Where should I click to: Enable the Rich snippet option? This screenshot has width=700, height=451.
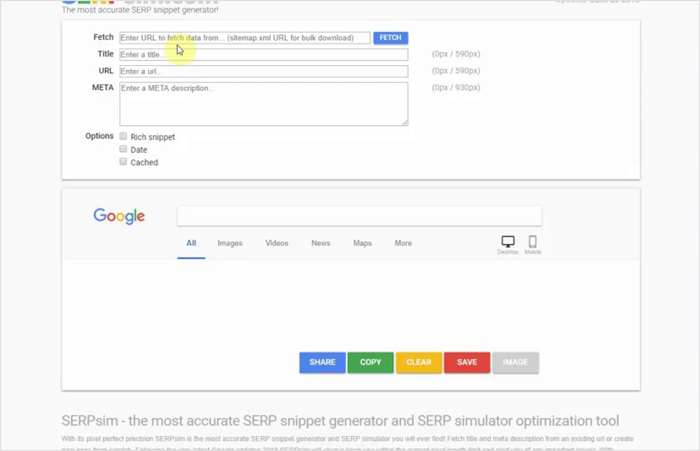click(123, 136)
